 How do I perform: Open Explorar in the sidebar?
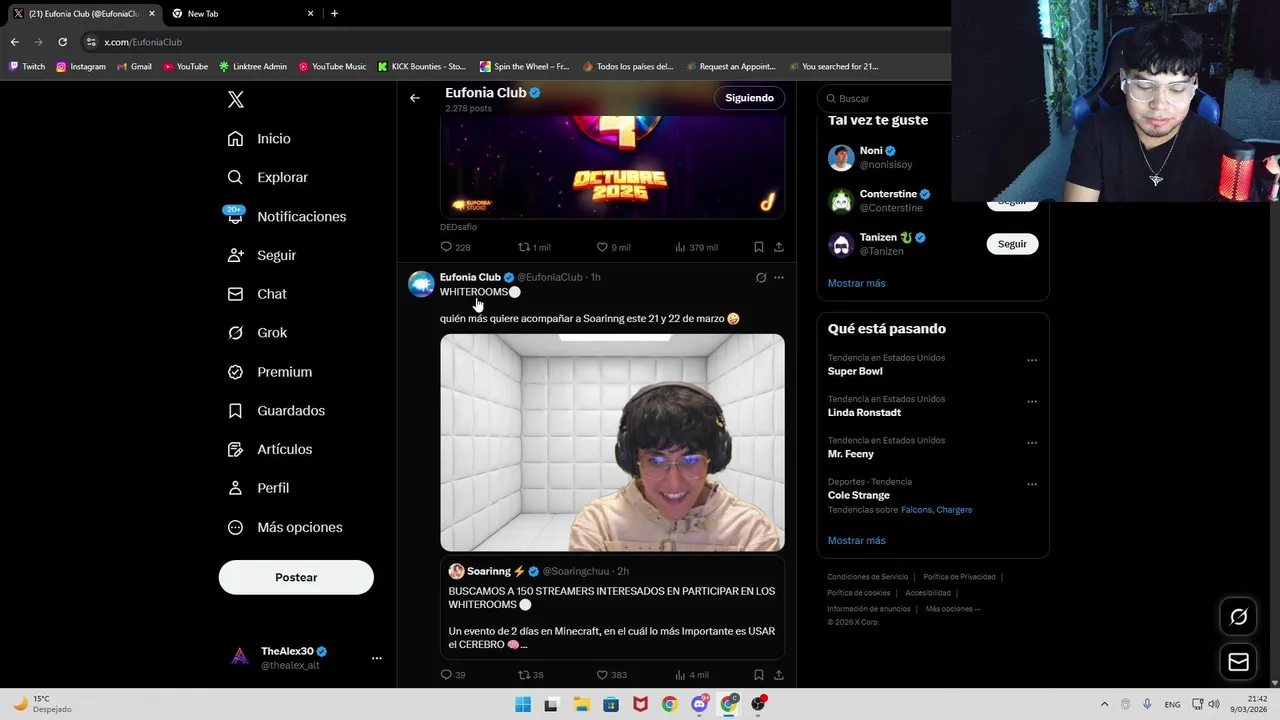point(267,177)
